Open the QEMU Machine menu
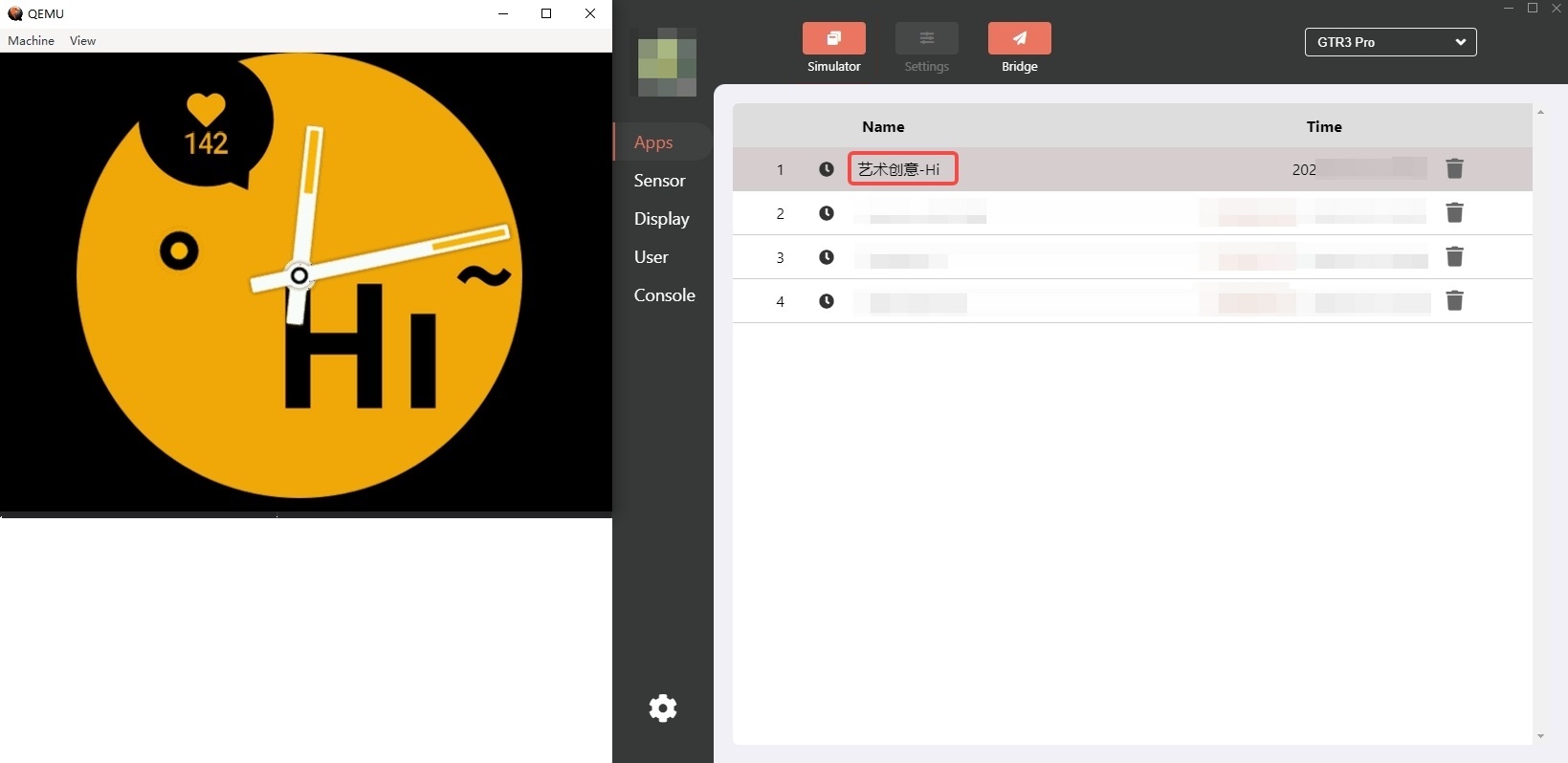The height and width of the screenshot is (763, 1568). pos(31,41)
